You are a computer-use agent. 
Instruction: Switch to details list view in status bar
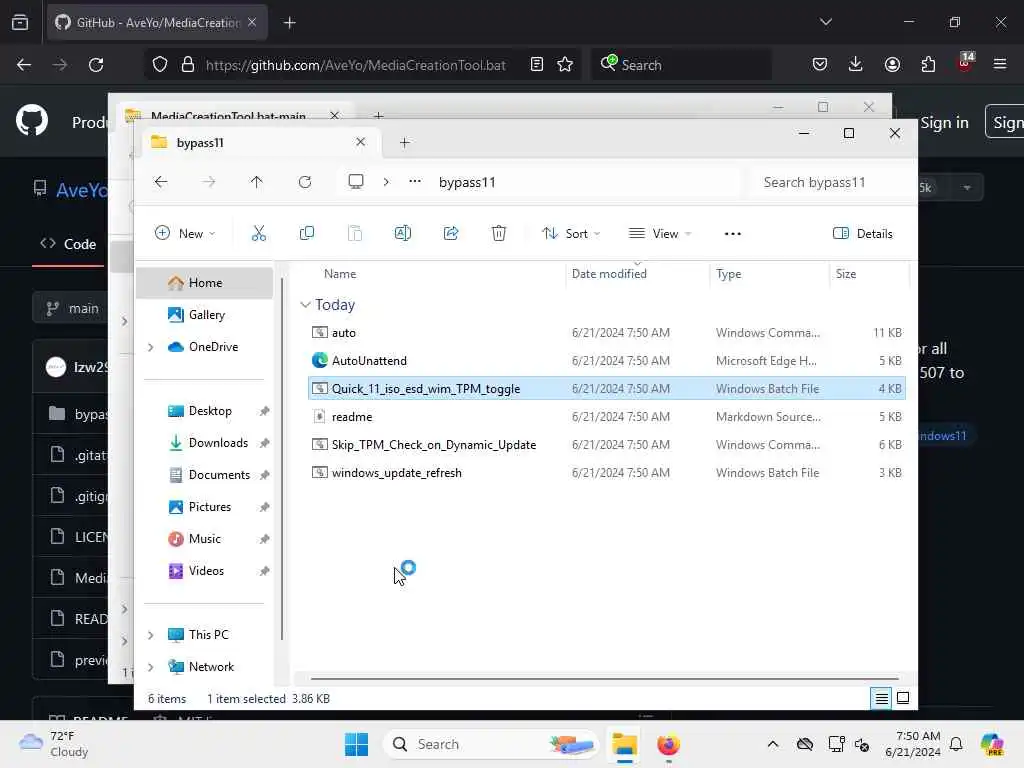coord(881,698)
